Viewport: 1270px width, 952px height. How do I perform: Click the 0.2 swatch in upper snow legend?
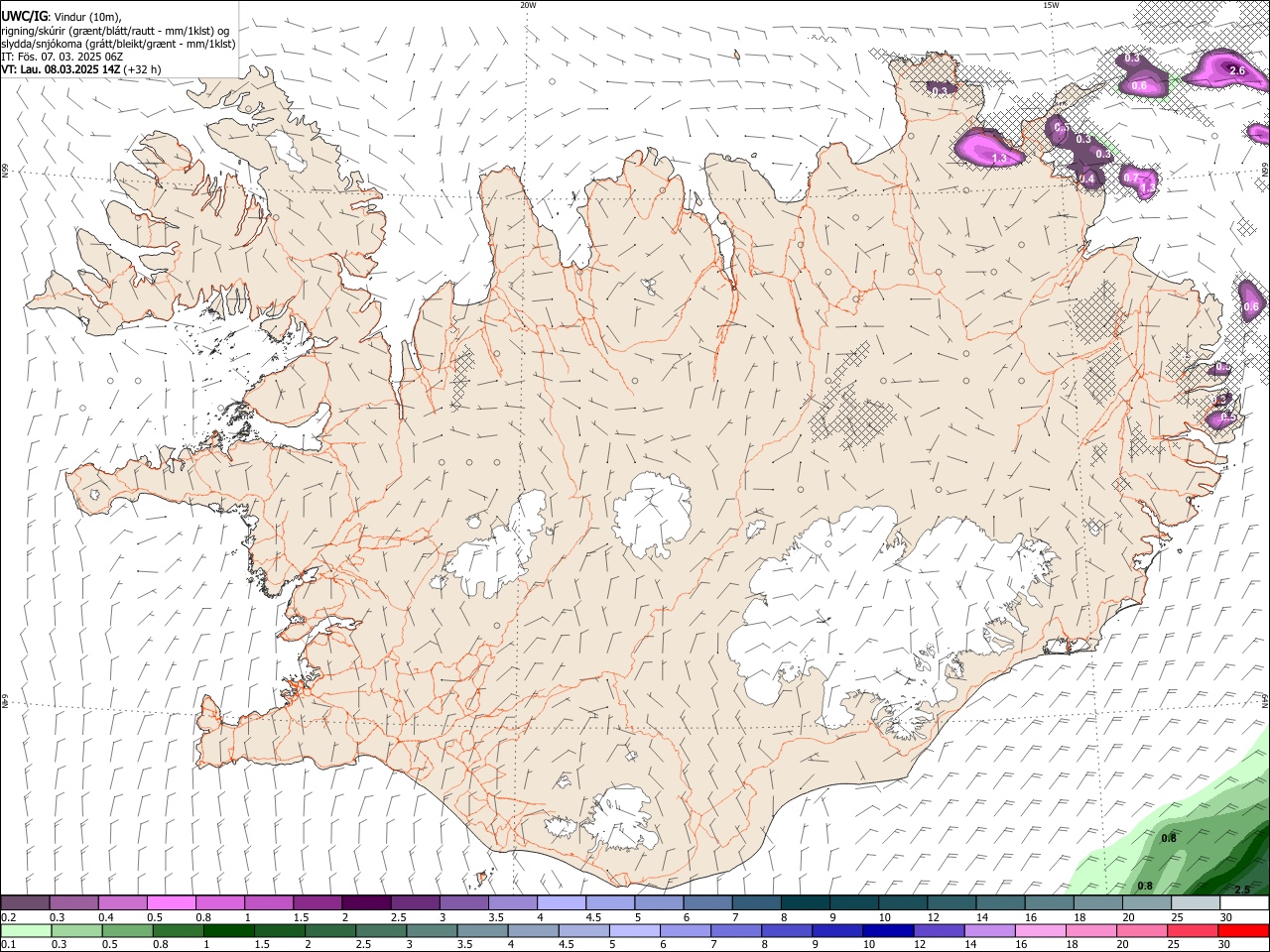click(x=25, y=902)
